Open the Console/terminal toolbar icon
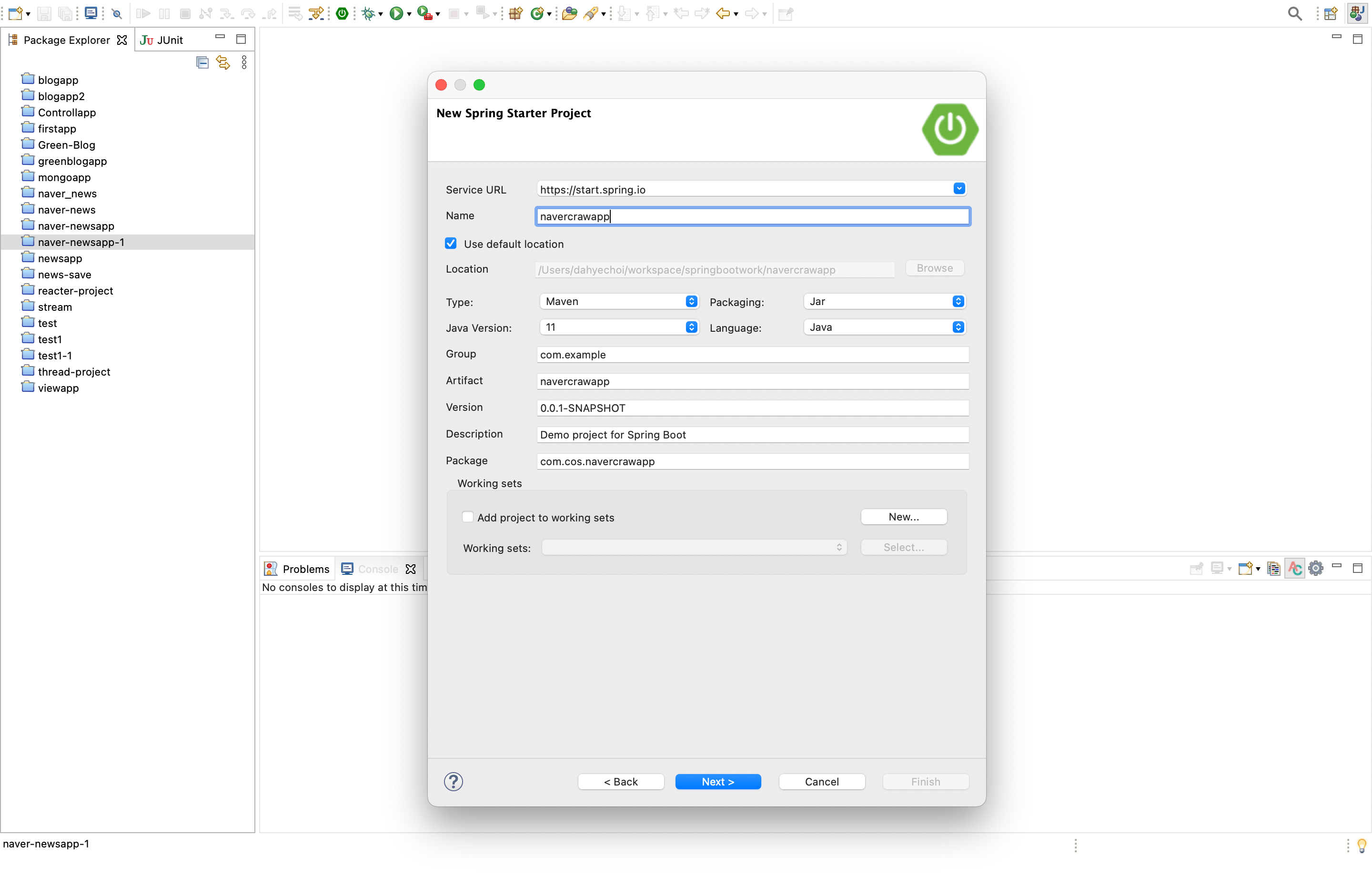 pyautogui.click(x=91, y=13)
